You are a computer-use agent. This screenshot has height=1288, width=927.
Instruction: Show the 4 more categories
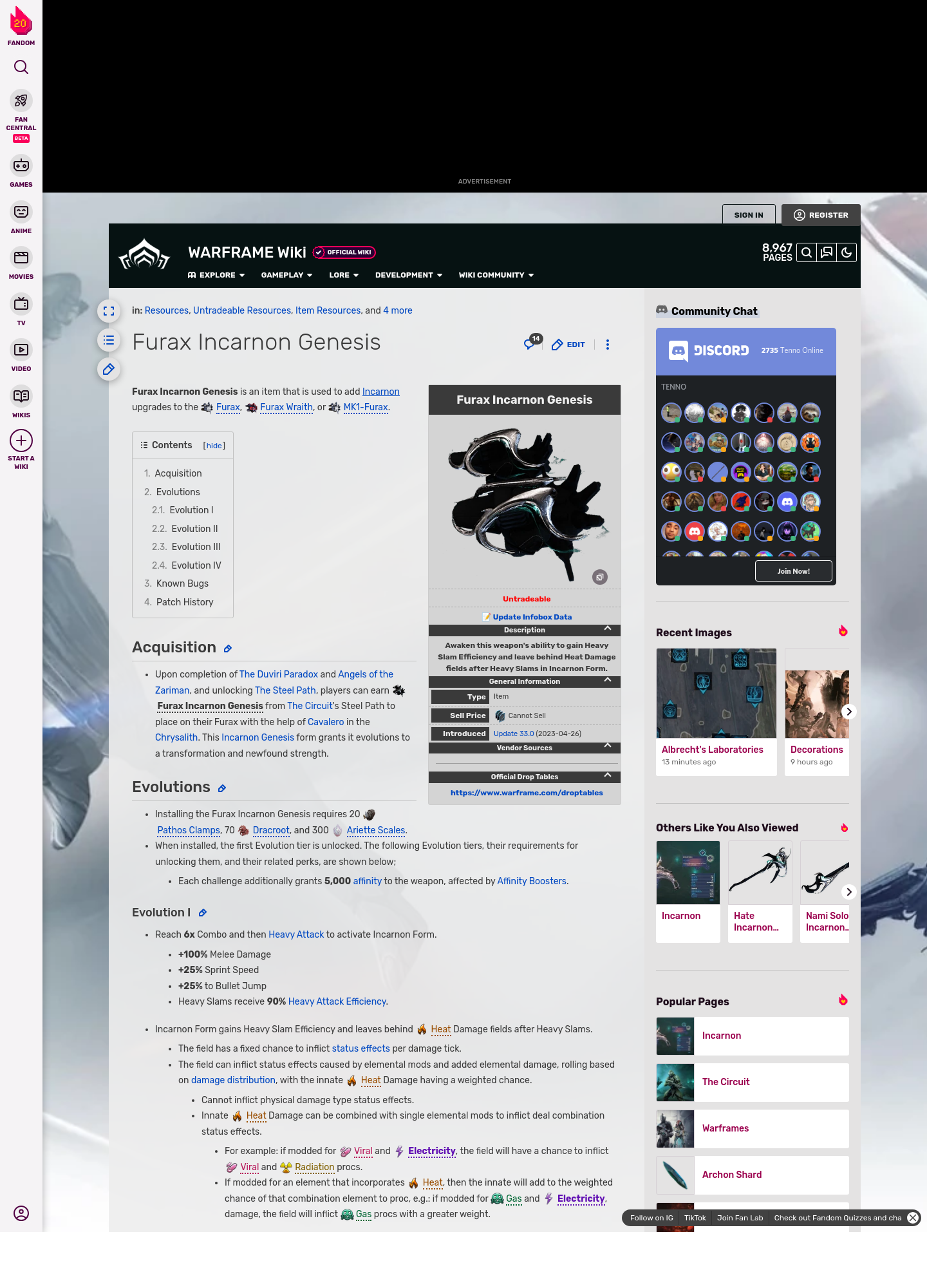tap(398, 310)
